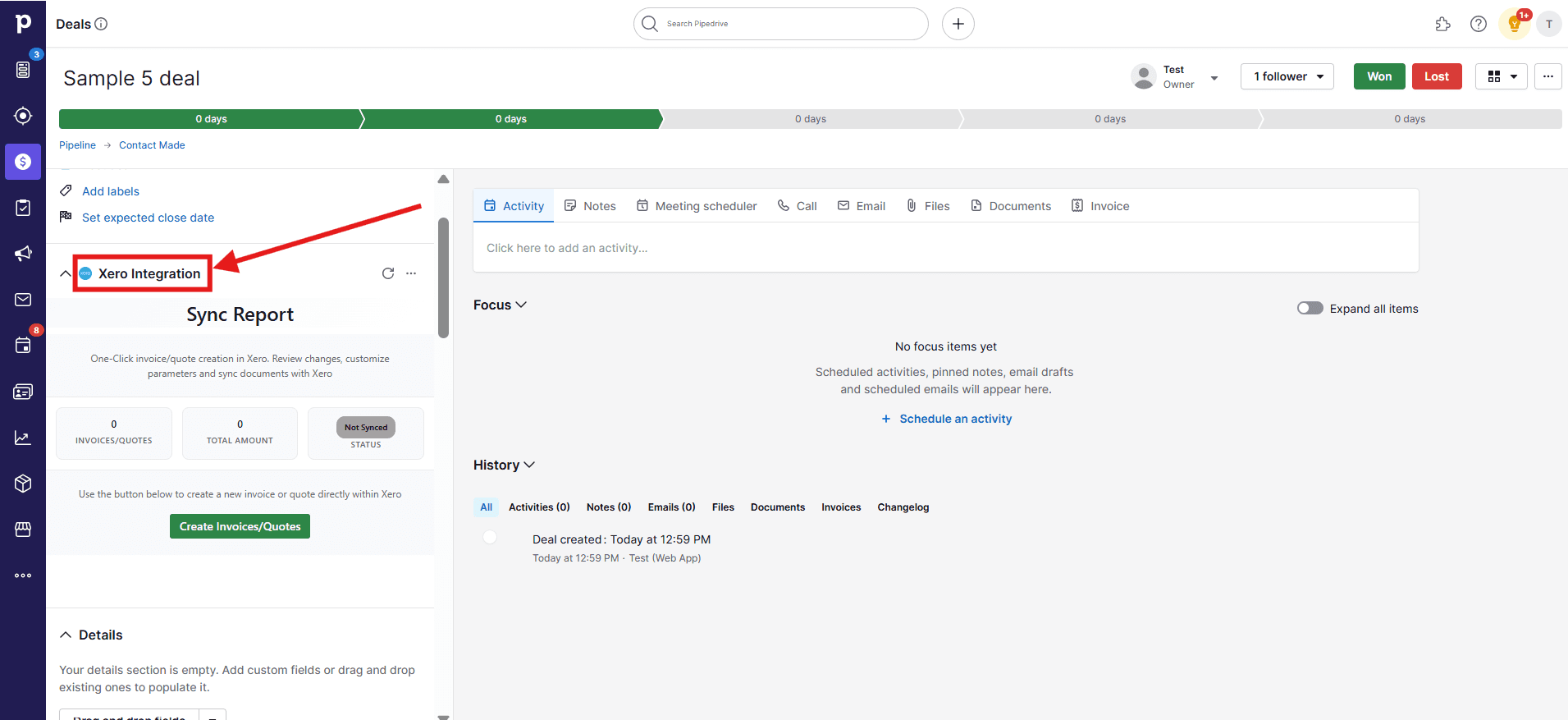Open the Products box icon in sidebar
The width and height of the screenshot is (1568, 720).
click(23, 484)
